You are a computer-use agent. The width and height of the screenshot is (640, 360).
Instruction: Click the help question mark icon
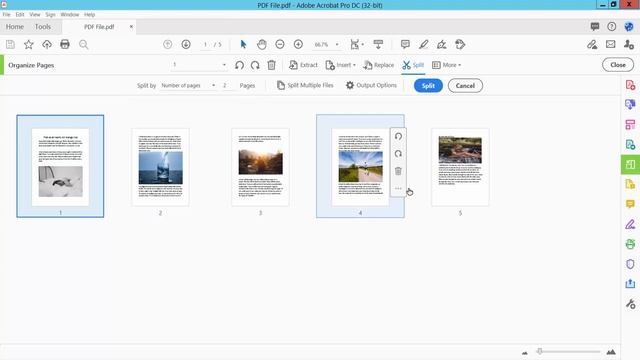[611, 27]
